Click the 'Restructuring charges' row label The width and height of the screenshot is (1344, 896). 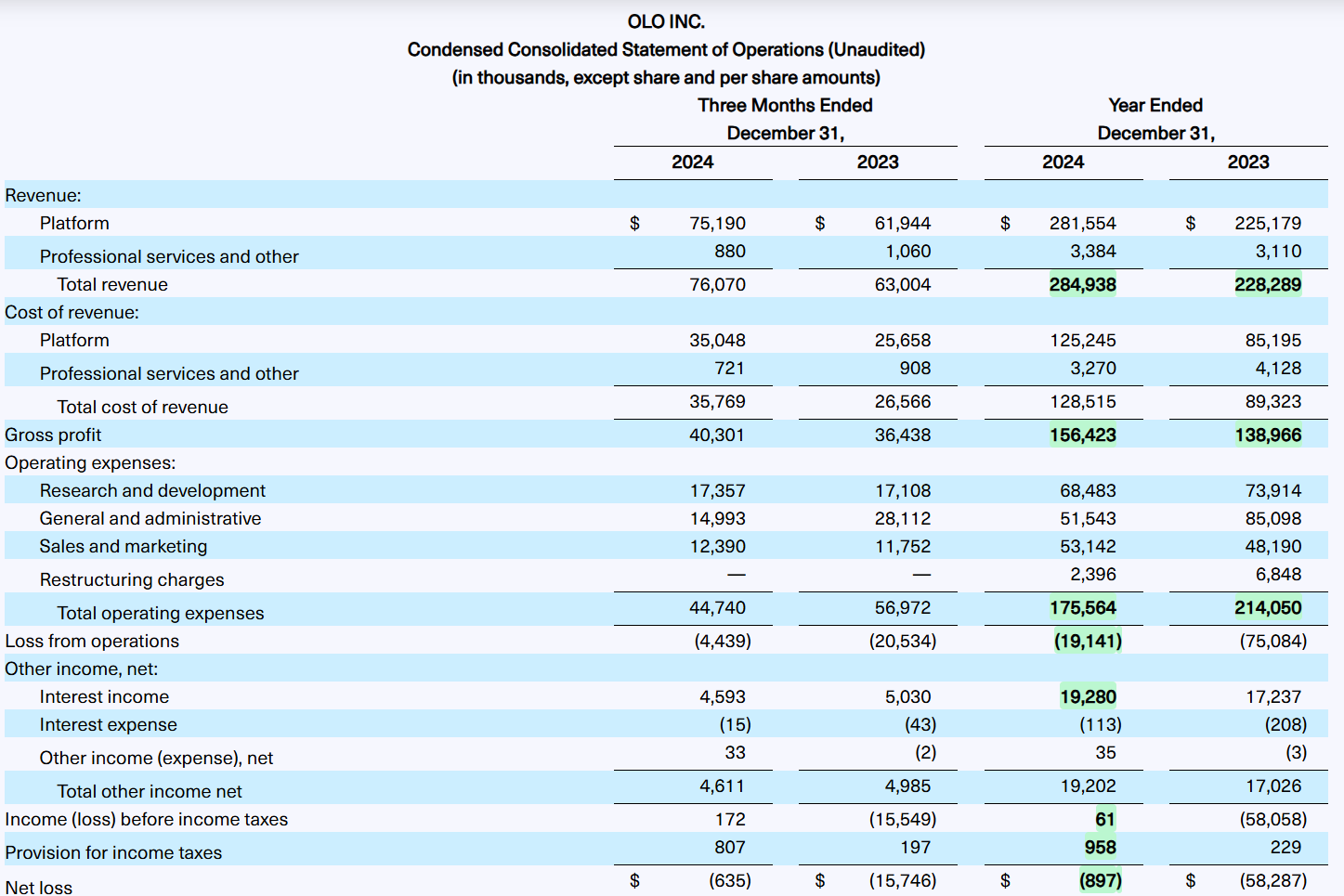[132, 579]
